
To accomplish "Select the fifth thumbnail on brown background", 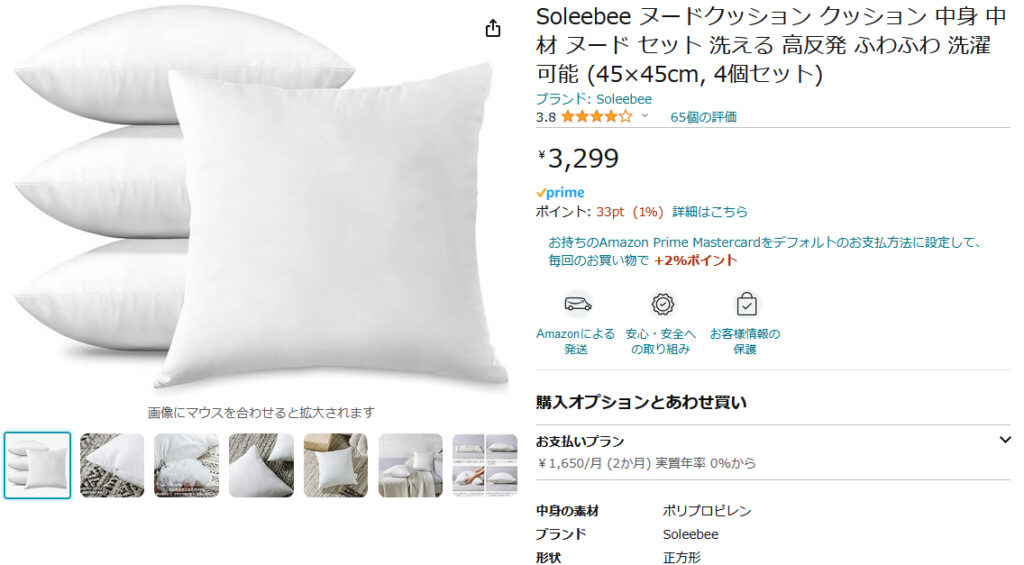I will [x=336, y=465].
